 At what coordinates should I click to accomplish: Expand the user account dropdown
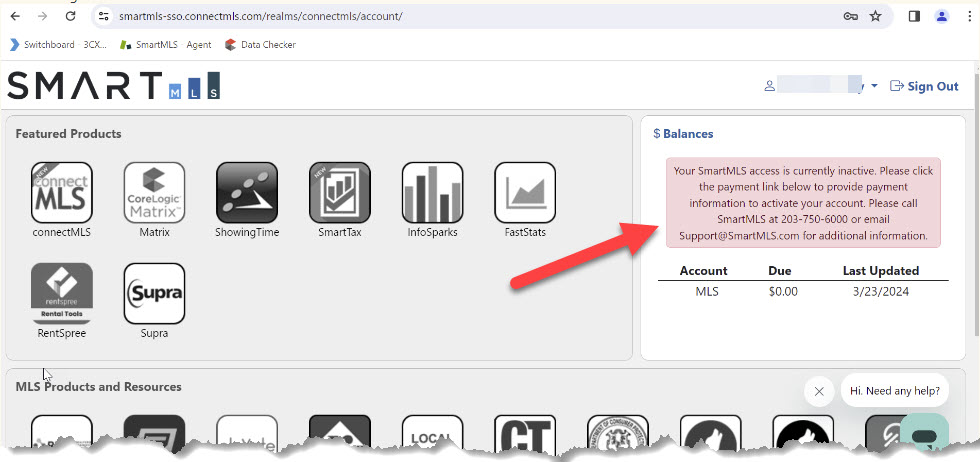pyautogui.click(x=873, y=86)
